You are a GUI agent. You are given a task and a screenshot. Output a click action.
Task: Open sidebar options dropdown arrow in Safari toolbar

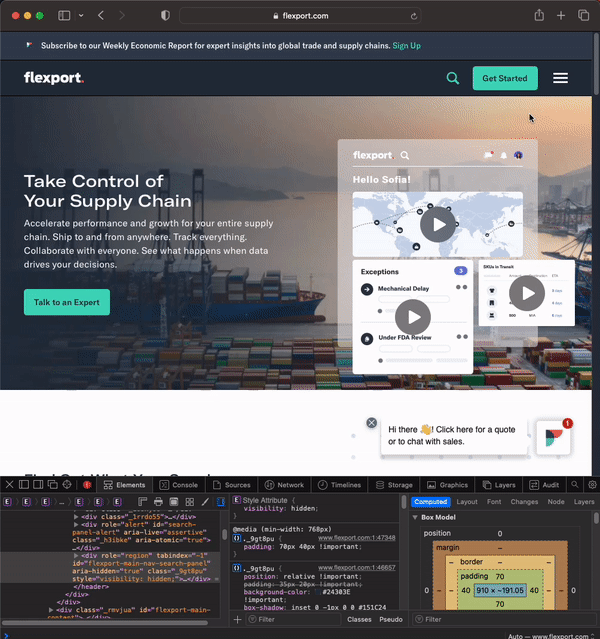click(81, 16)
